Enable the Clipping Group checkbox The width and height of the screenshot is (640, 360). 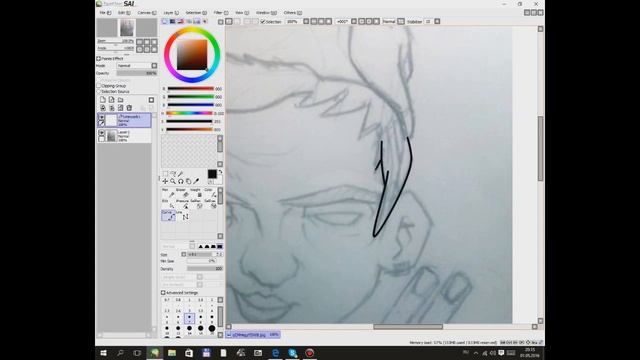point(99,86)
